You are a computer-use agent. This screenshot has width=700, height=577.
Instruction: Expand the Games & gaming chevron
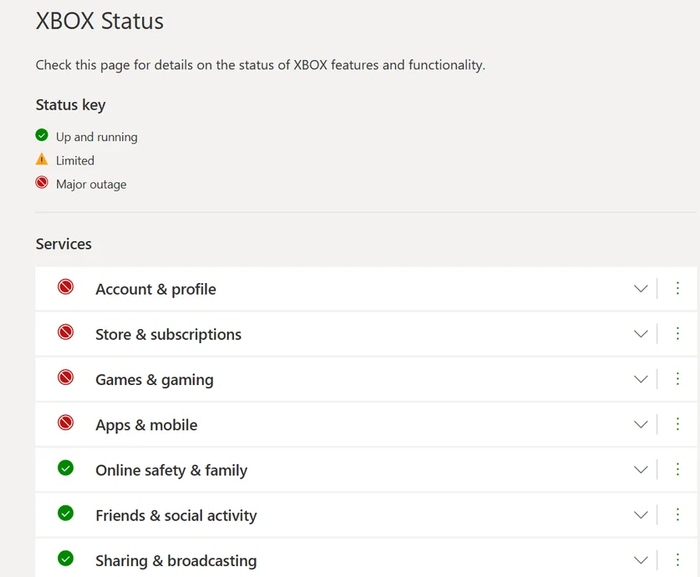point(641,379)
